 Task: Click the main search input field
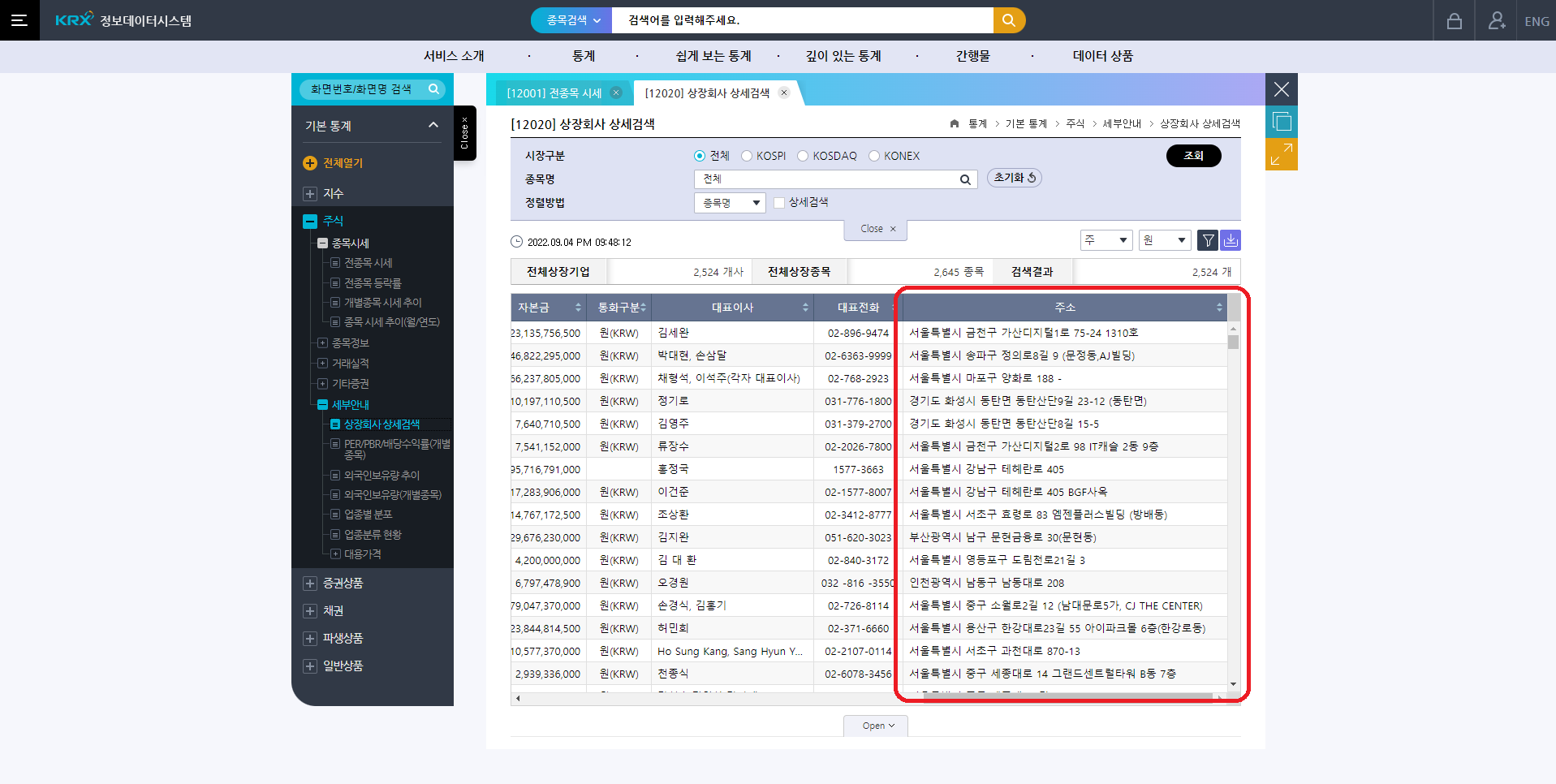coord(803,20)
